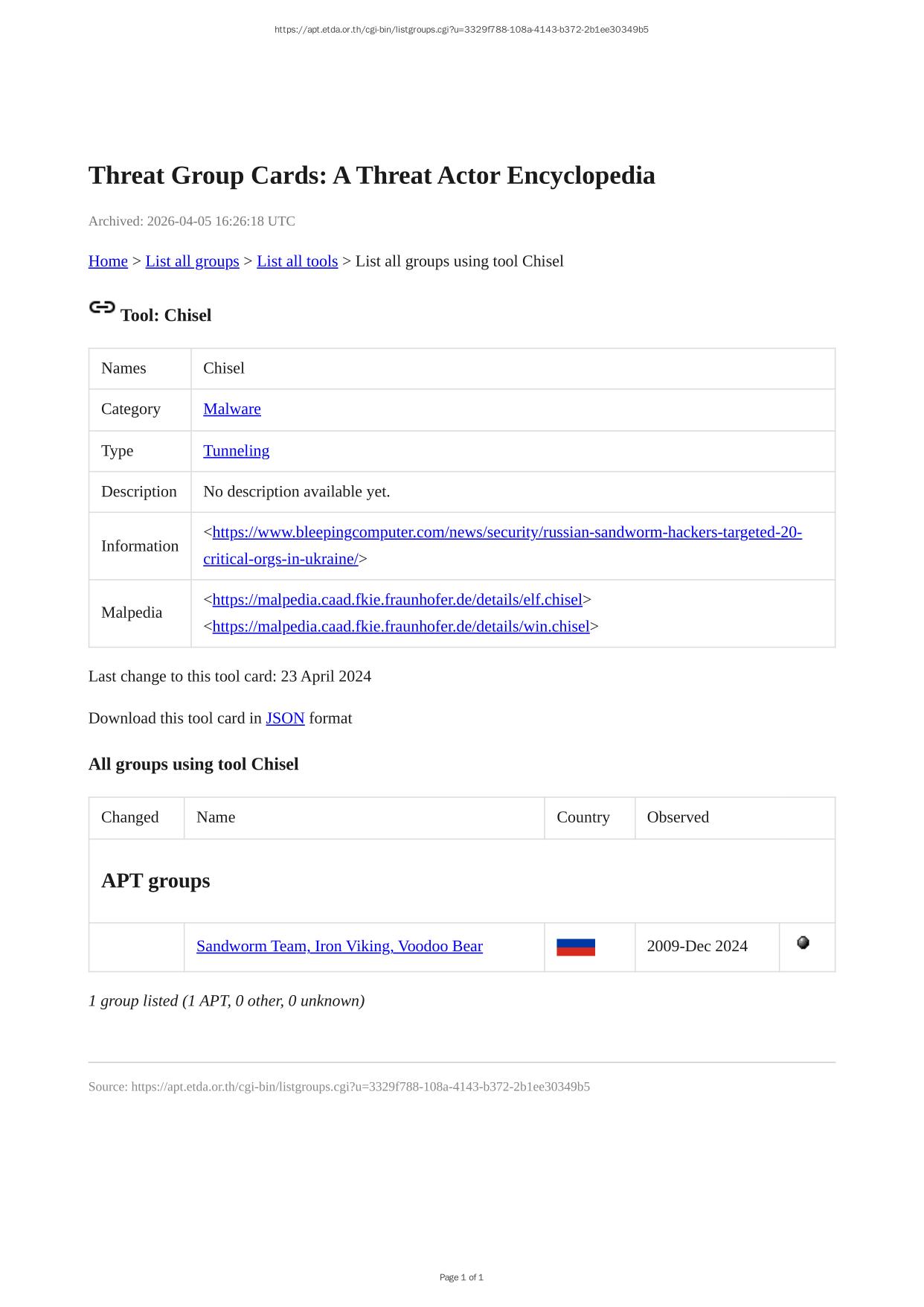Follow the Tunneling type link
Image resolution: width=924 pixels, height=1307 pixels.
pos(236,450)
